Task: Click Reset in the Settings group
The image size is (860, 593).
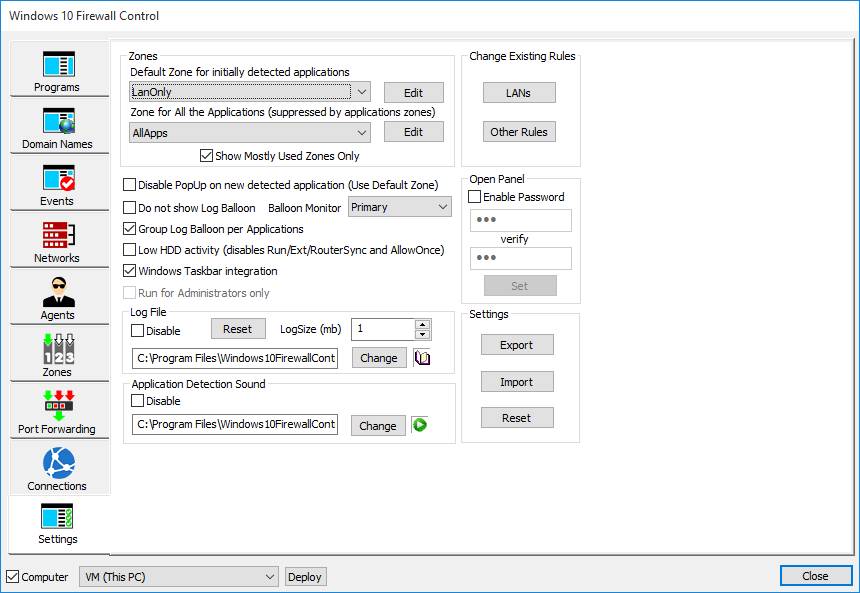Action: point(517,418)
